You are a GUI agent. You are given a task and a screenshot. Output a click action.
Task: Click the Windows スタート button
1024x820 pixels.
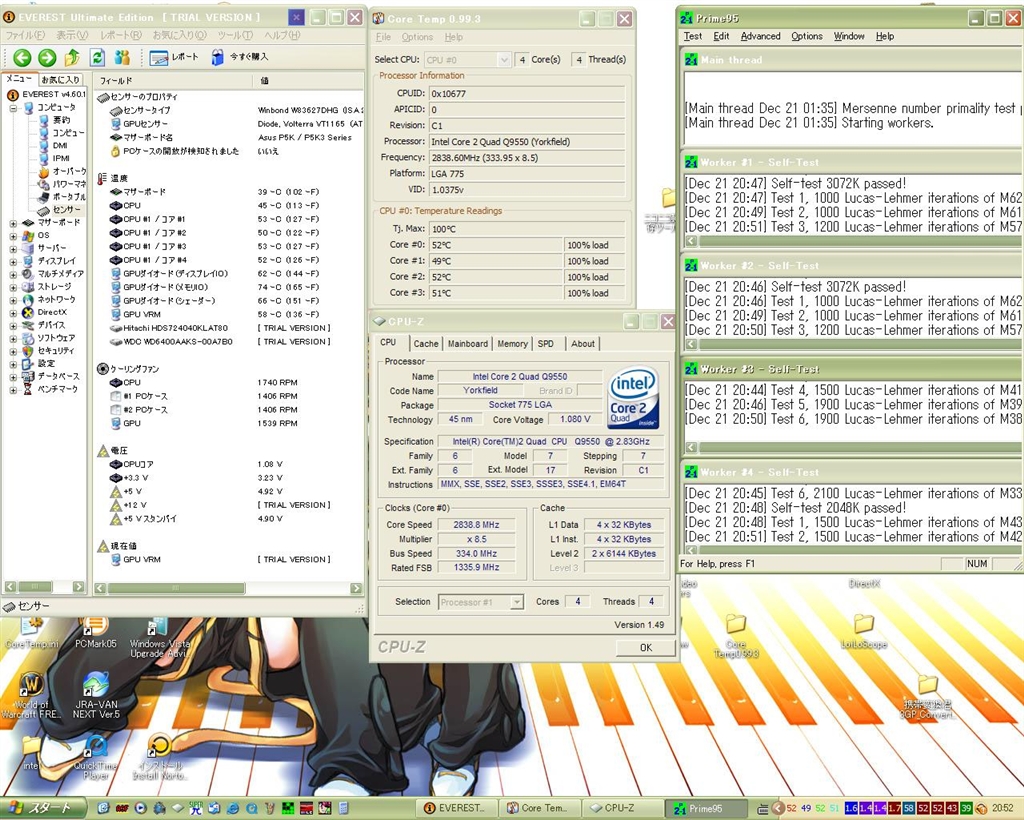(40, 808)
